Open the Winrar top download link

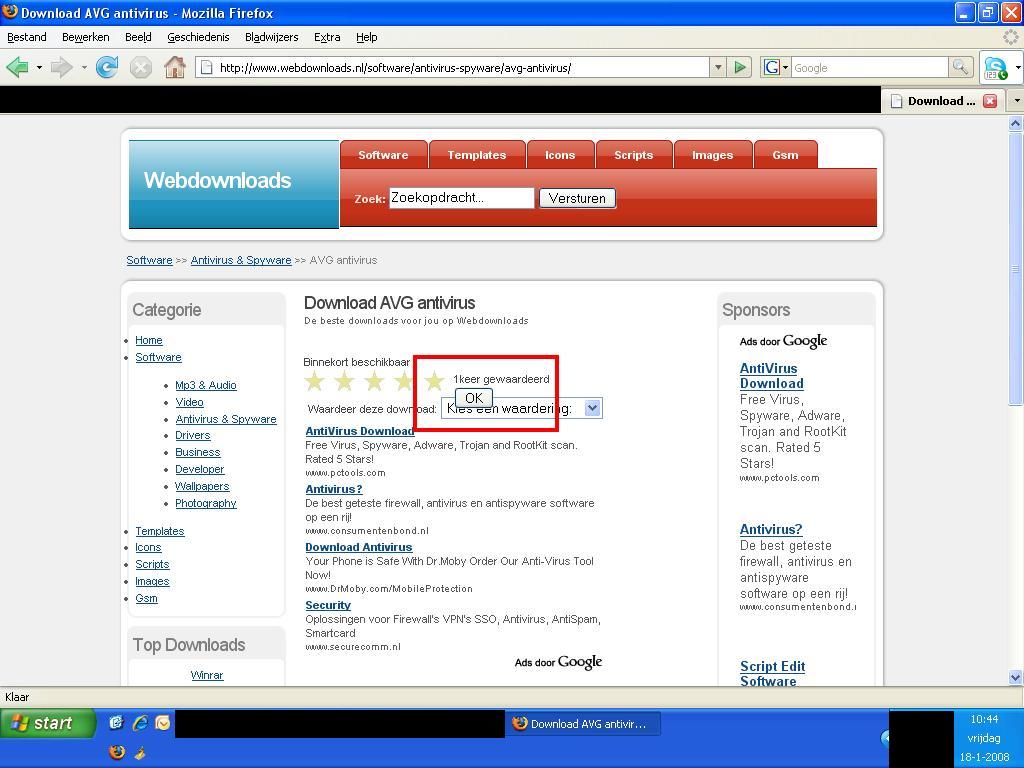[x=207, y=675]
